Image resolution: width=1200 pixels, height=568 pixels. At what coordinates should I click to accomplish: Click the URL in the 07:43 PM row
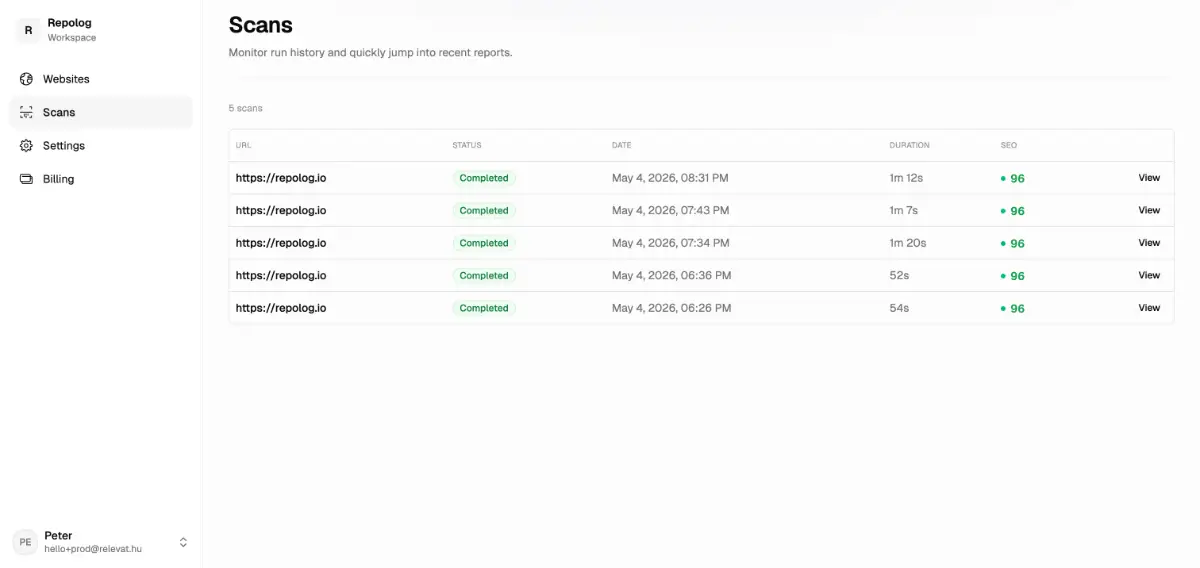tap(281, 210)
